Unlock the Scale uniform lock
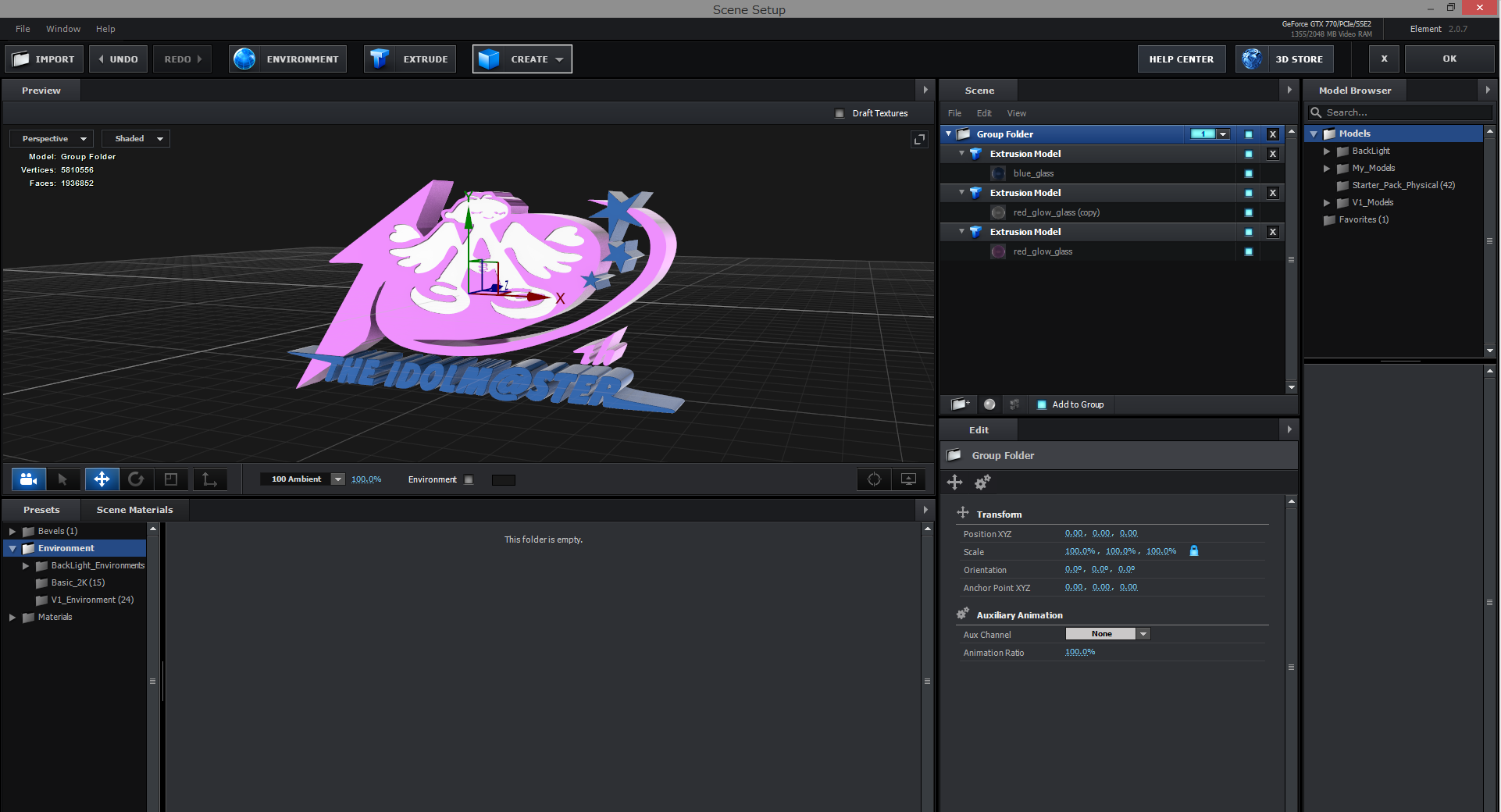The width and height of the screenshot is (1501, 812). tap(1193, 550)
